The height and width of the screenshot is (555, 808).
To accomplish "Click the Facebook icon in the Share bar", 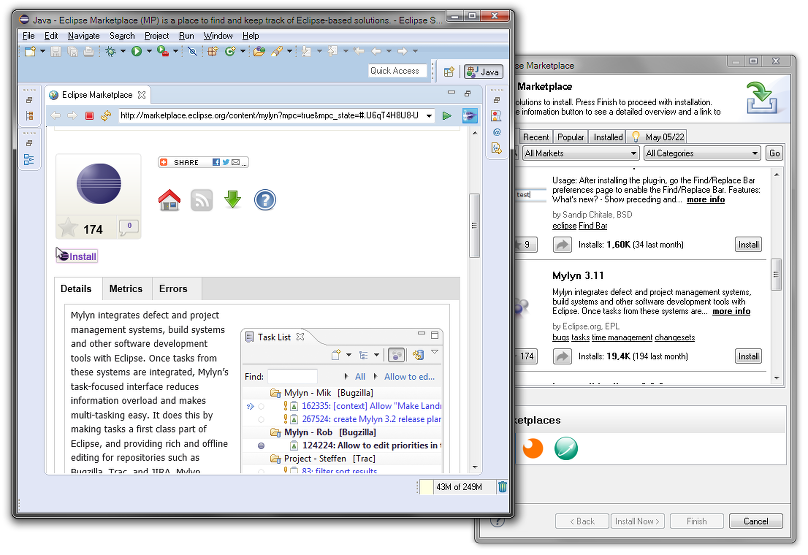I will tap(216, 162).
